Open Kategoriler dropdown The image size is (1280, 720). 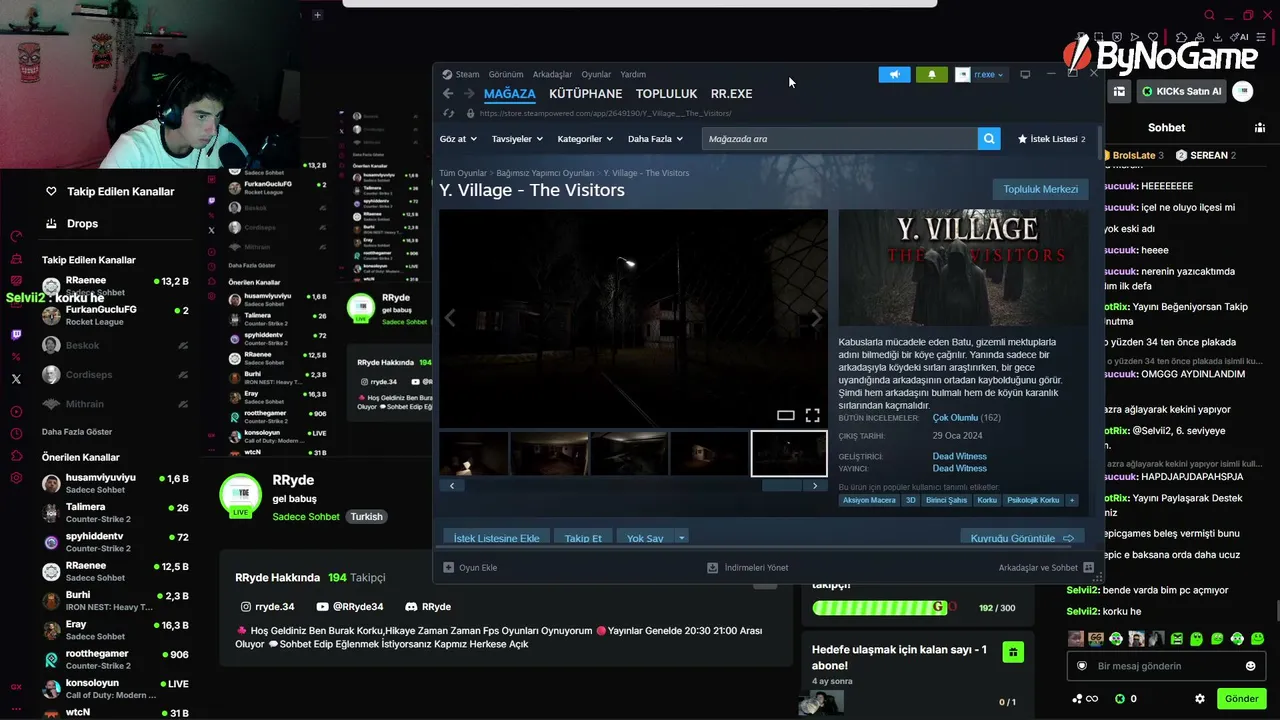point(586,139)
